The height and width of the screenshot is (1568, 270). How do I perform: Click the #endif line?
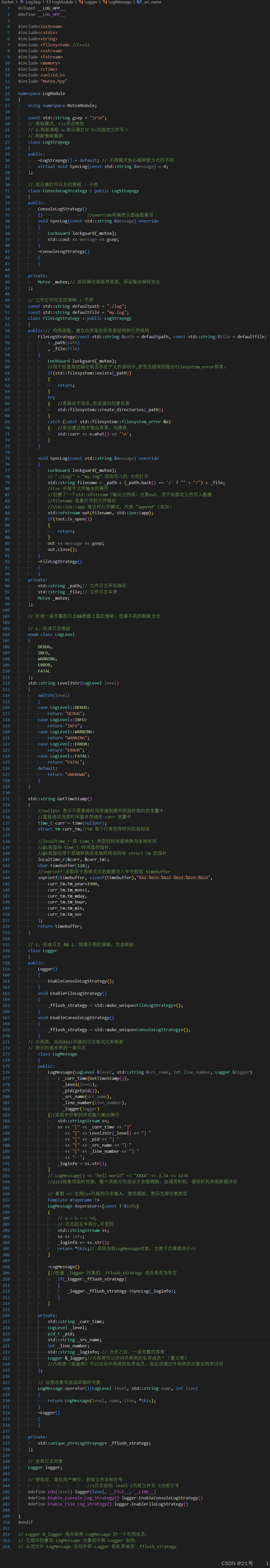[x=26, y=1522]
